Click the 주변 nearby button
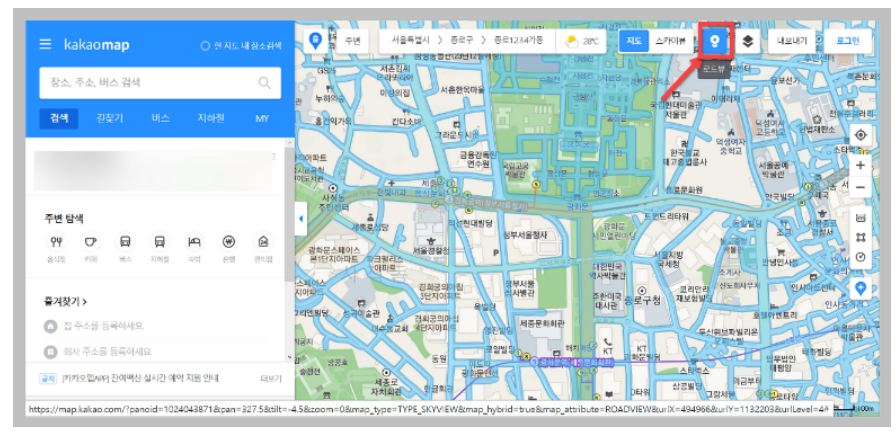 click(352, 41)
